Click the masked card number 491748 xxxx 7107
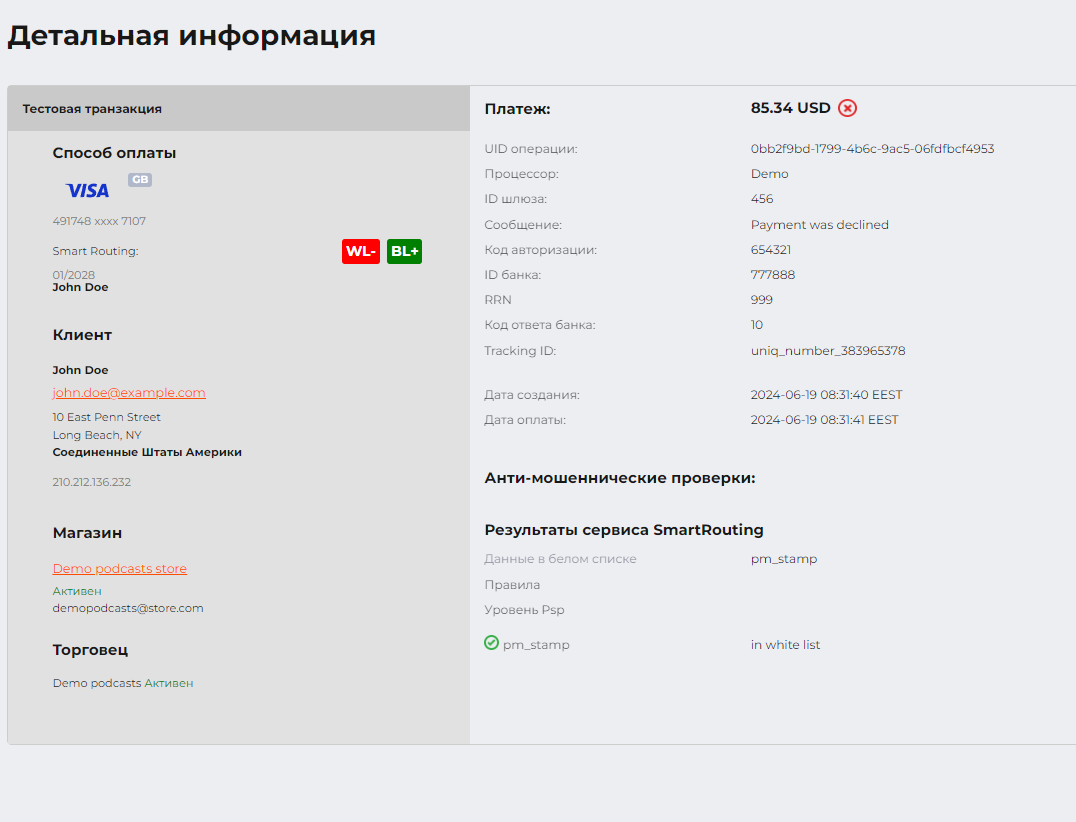The width and height of the screenshot is (1076, 822). [x=99, y=221]
